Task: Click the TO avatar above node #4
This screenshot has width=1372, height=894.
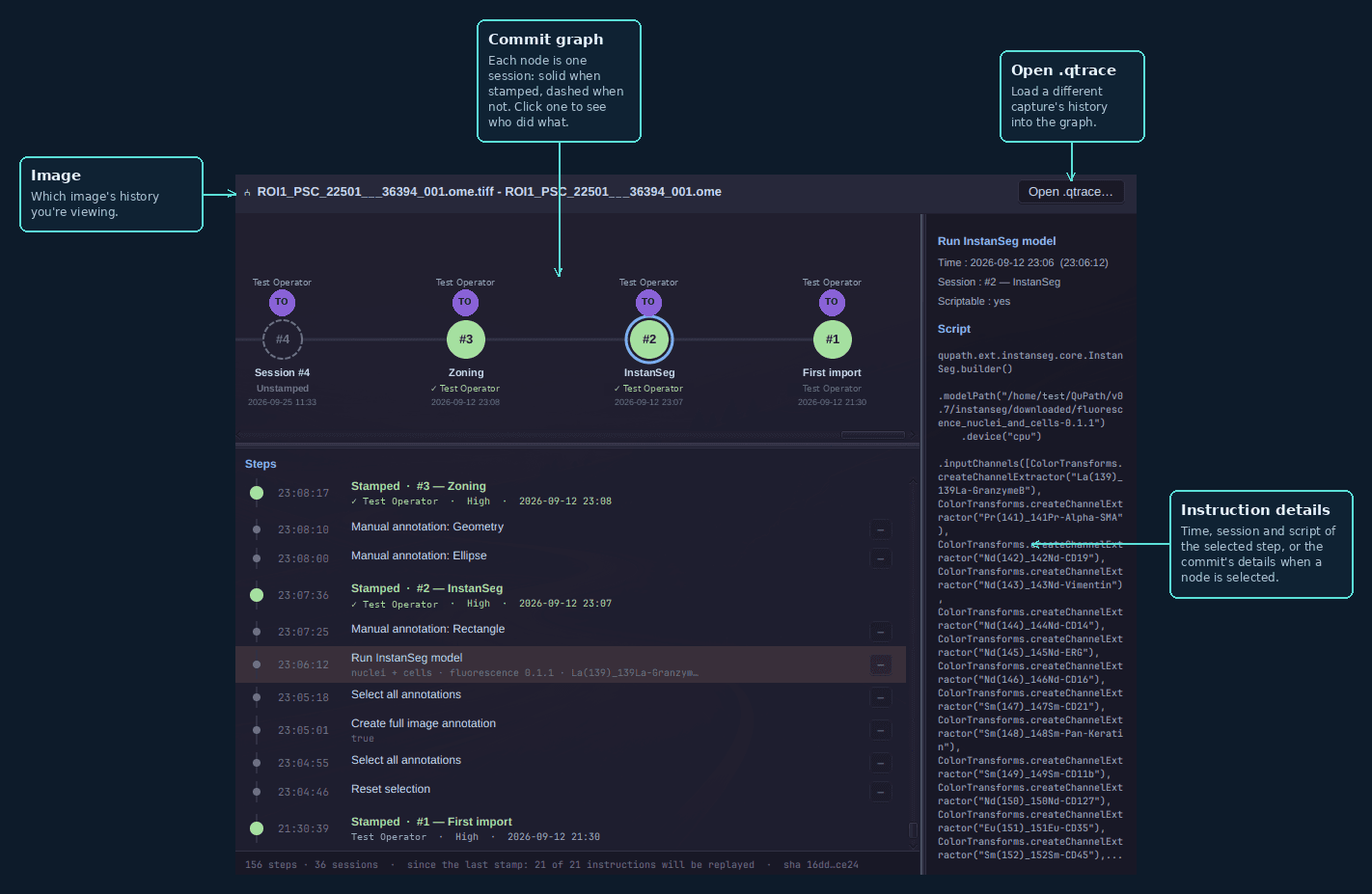Action: coord(282,302)
